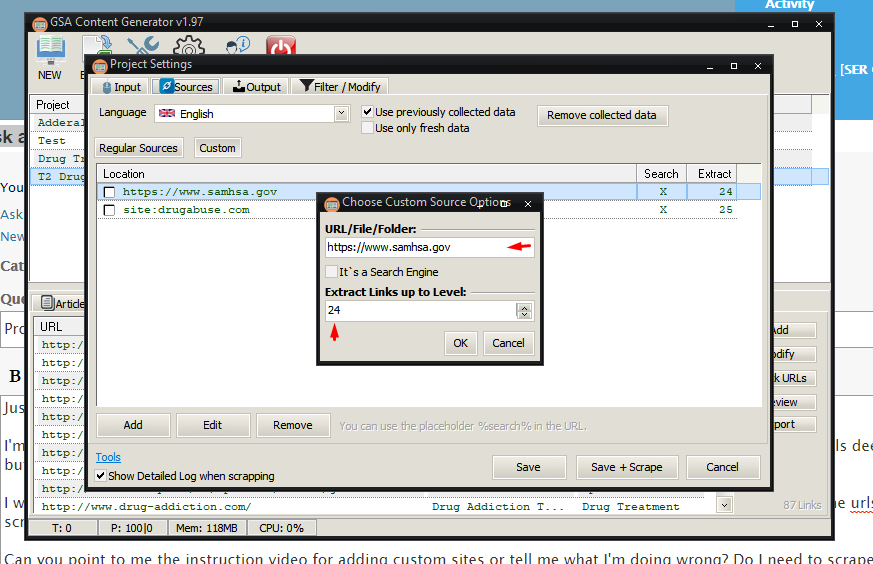The width and height of the screenshot is (873, 564).
Task: Toggle Use previously collected data checkbox
Action: 367,112
